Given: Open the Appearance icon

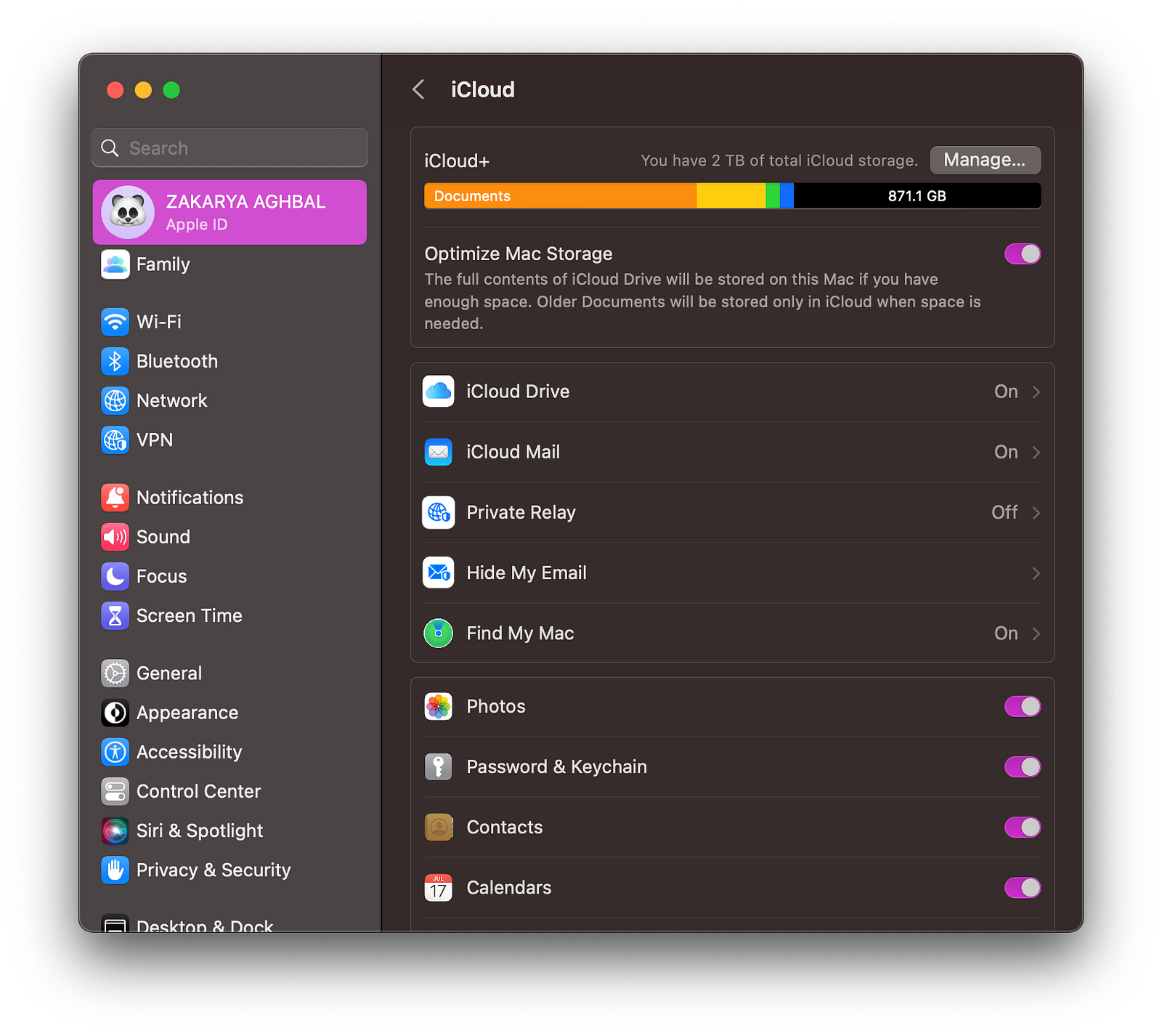Looking at the screenshot, I should (115, 713).
